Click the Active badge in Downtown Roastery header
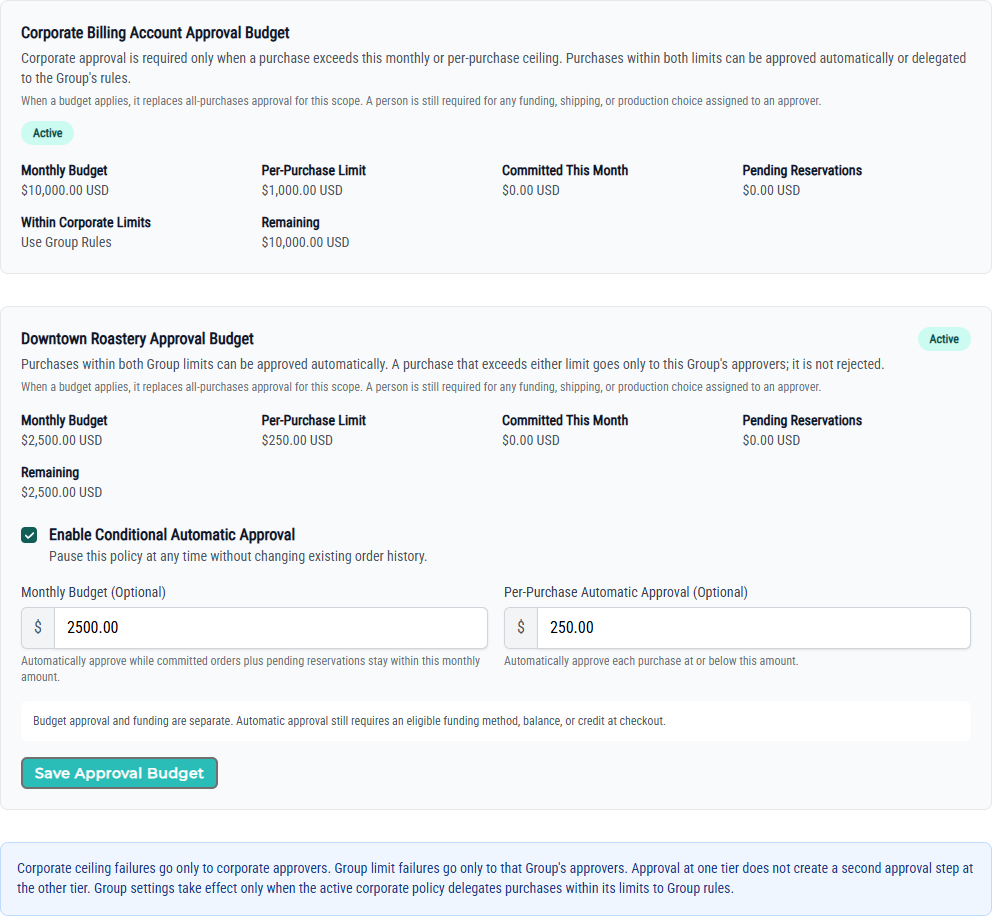Screen dimensions: 992x916 [x=944, y=339]
